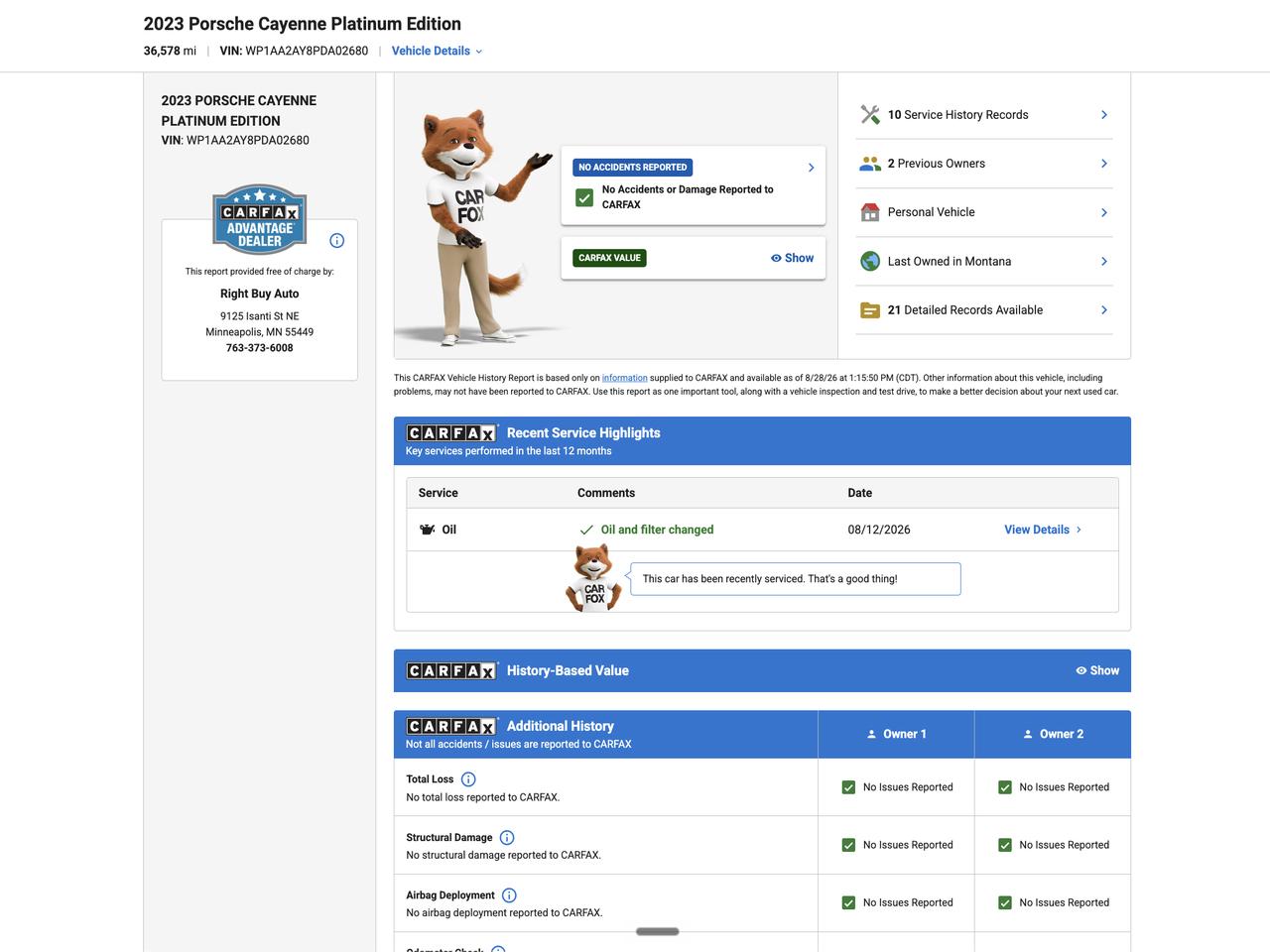Click the CARFAX Advantage Dealer badge
Screen dimensions: 1270x952
pos(260,219)
